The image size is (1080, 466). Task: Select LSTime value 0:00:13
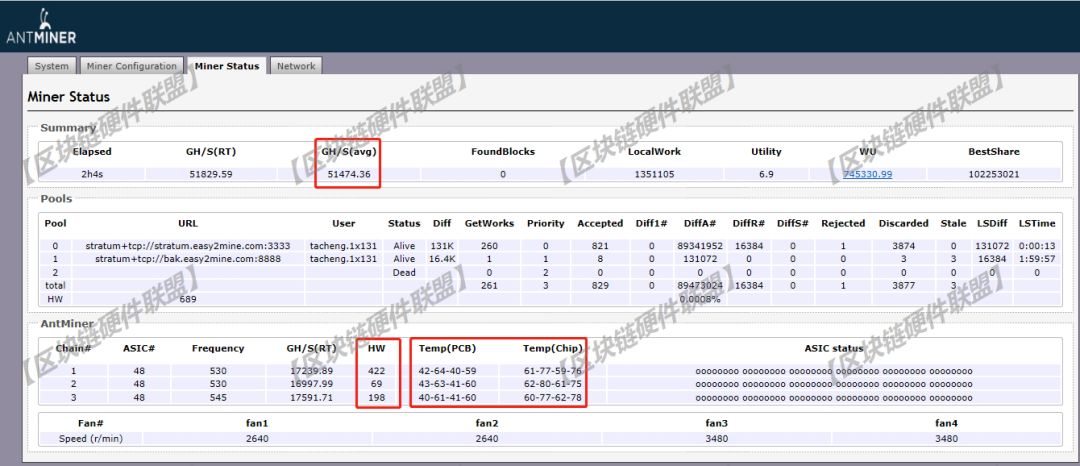point(1037,246)
